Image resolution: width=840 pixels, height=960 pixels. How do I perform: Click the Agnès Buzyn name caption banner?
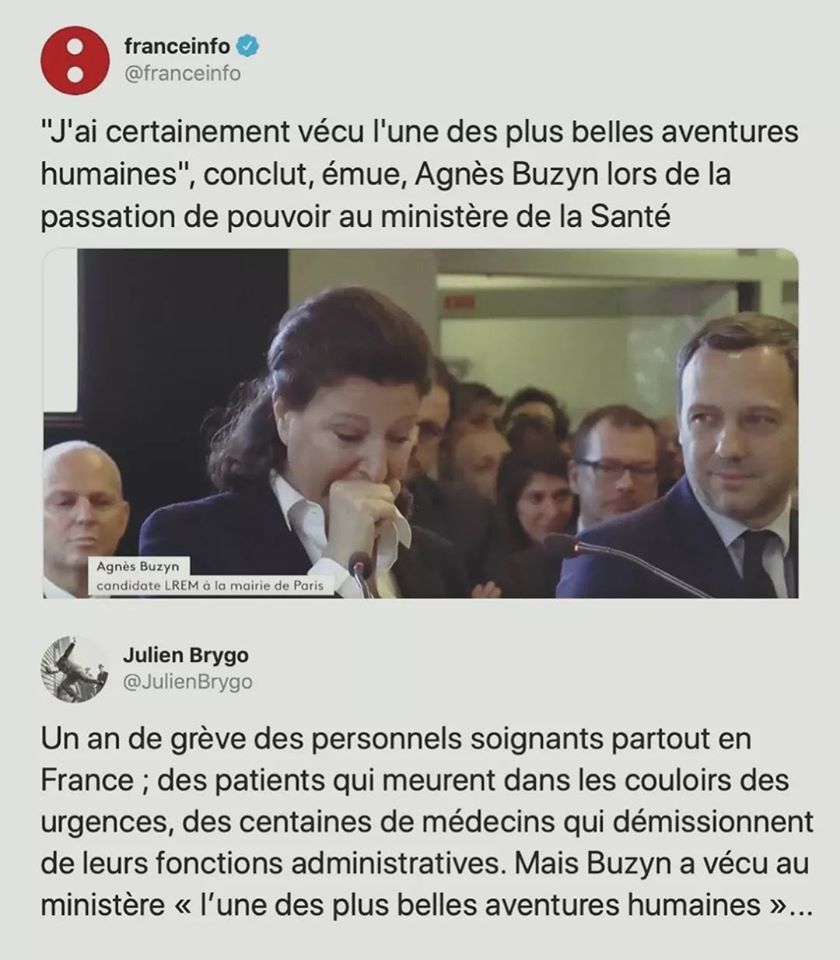(138, 566)
